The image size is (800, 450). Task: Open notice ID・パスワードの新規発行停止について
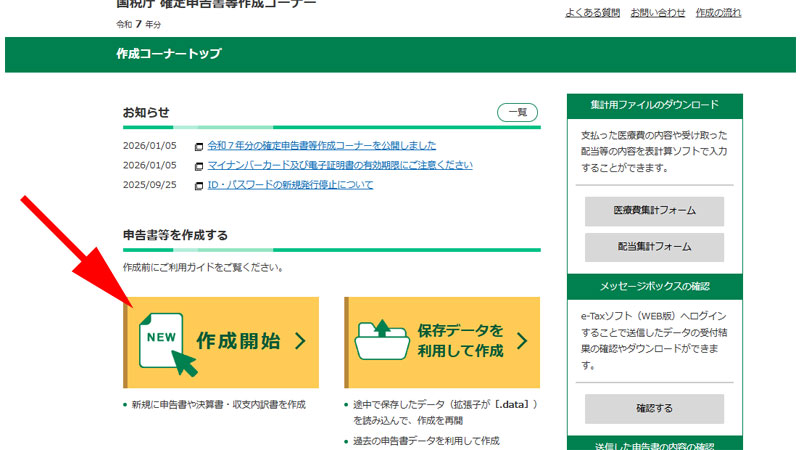[290, 185]
